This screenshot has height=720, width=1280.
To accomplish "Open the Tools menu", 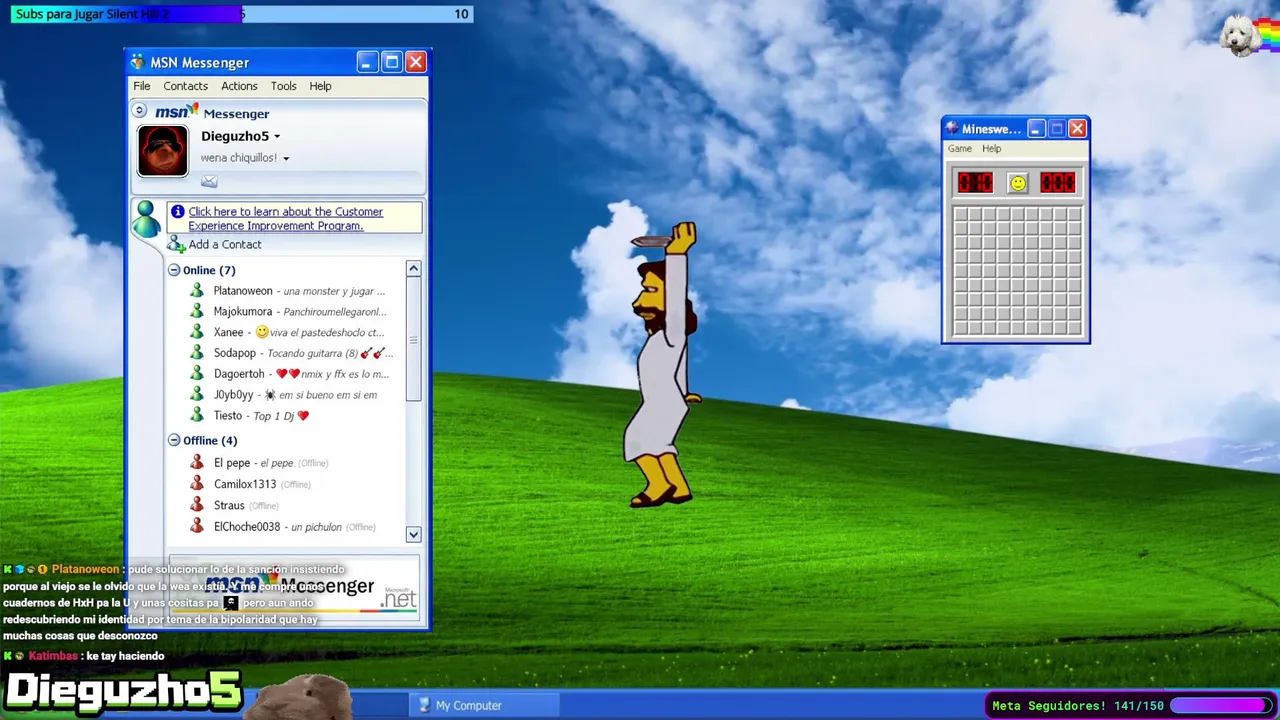I will (284, 86).
